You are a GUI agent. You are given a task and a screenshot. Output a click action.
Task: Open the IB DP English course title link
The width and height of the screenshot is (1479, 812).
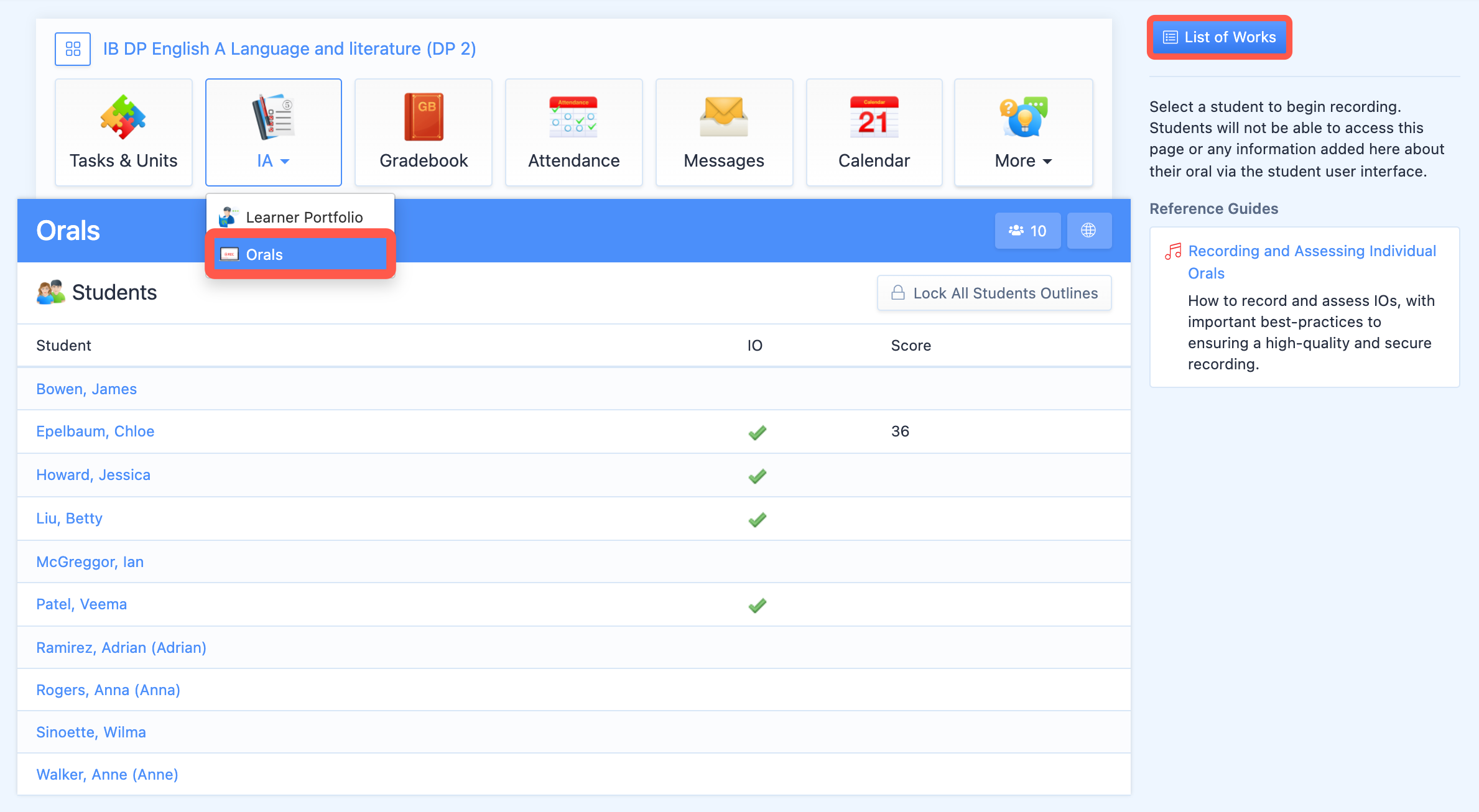point(289,48)
